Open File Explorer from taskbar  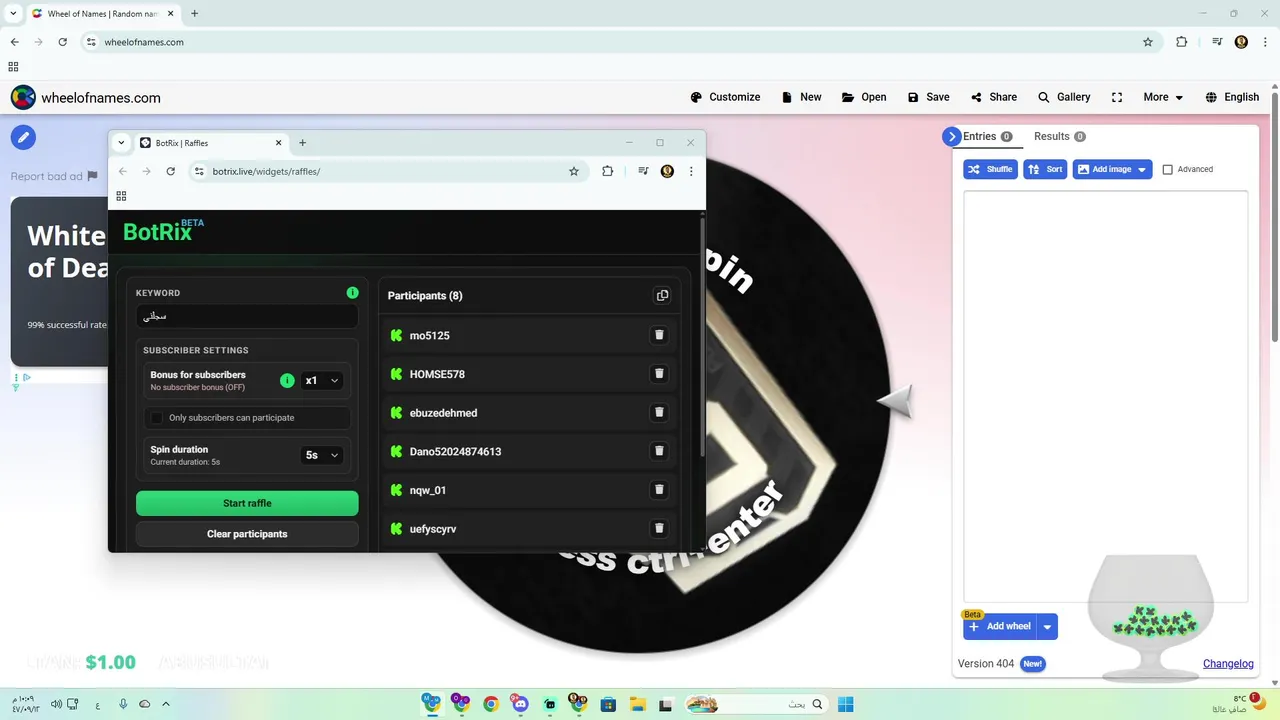click(637, 704)
